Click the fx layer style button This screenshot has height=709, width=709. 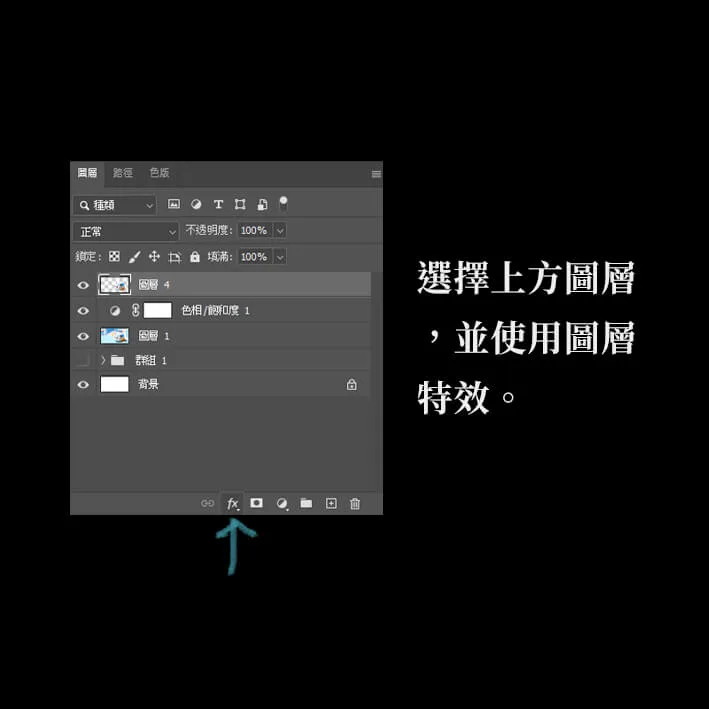point(232,503)
